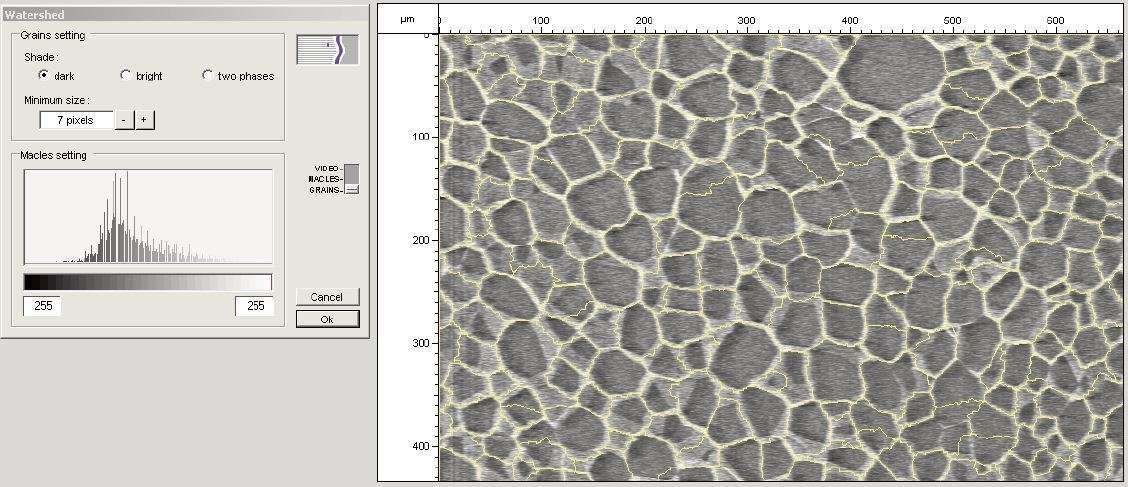Decrease minimum size with minus button

(x=123, y=120)
